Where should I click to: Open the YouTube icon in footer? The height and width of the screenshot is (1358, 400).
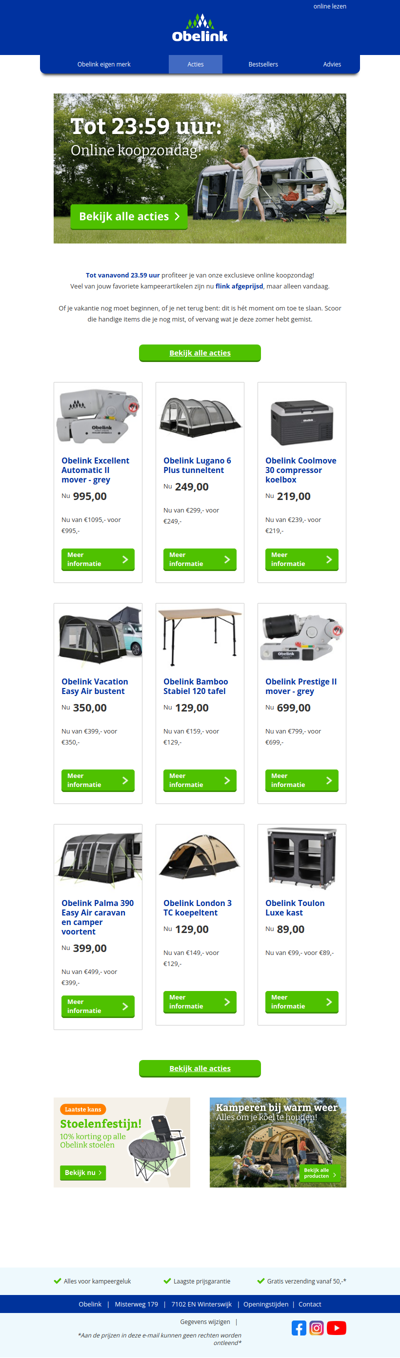point(337,1328)
